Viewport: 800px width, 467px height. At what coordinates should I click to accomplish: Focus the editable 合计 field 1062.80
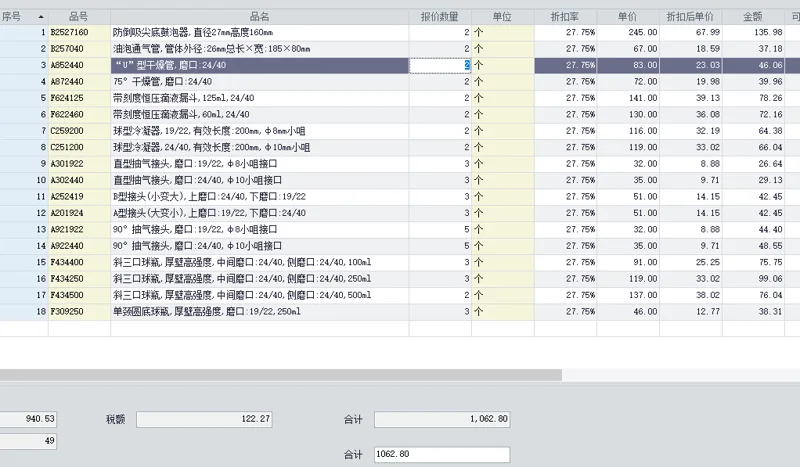tap(442, 454)
